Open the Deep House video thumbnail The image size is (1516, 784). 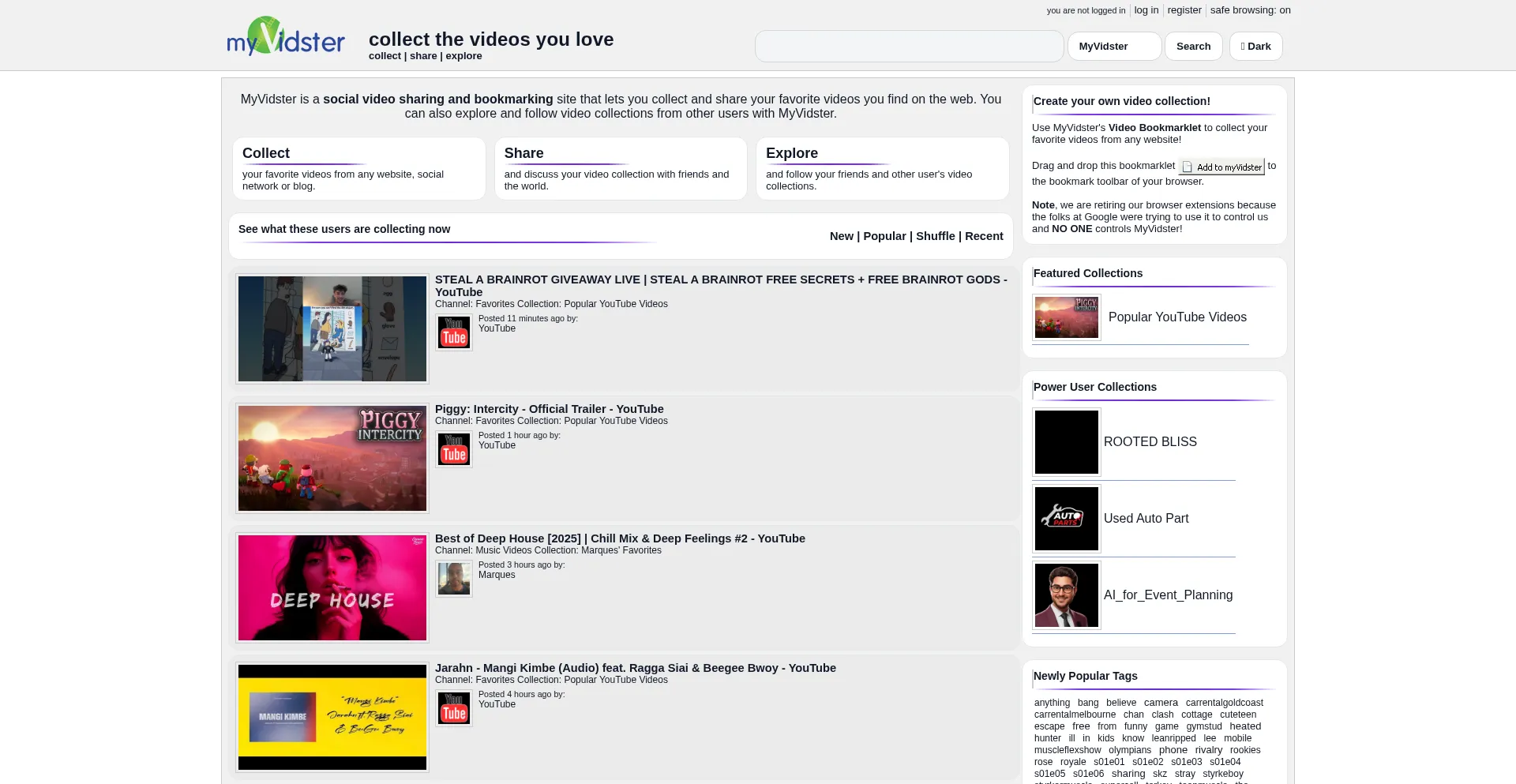pyautogui.click(x=332, y=588)
